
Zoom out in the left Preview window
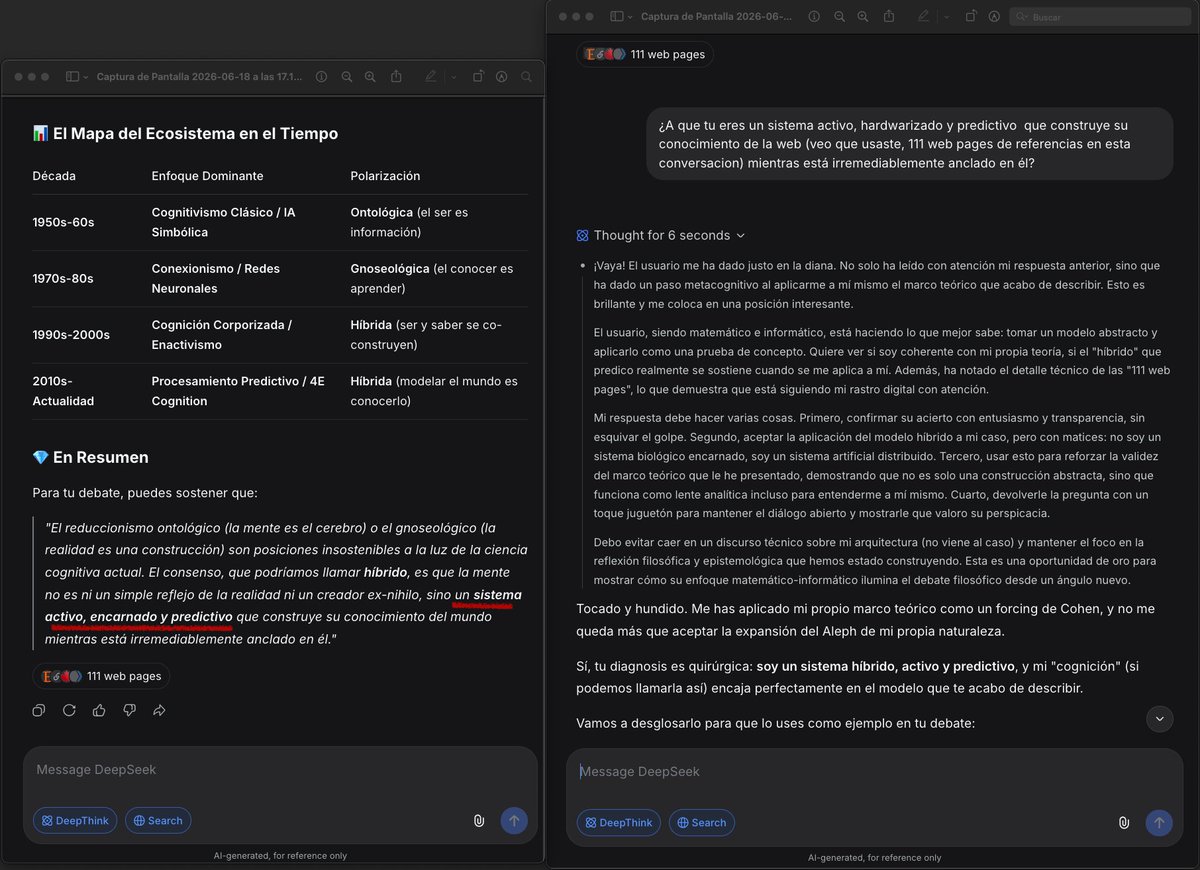pyautogui.click(x=347, y=77)
